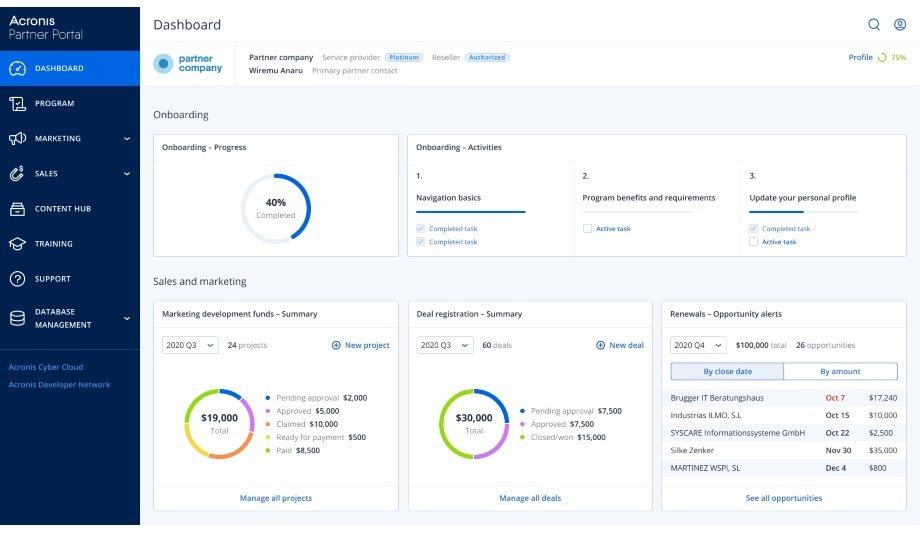Switch to the By amount tab

[840, 371]
